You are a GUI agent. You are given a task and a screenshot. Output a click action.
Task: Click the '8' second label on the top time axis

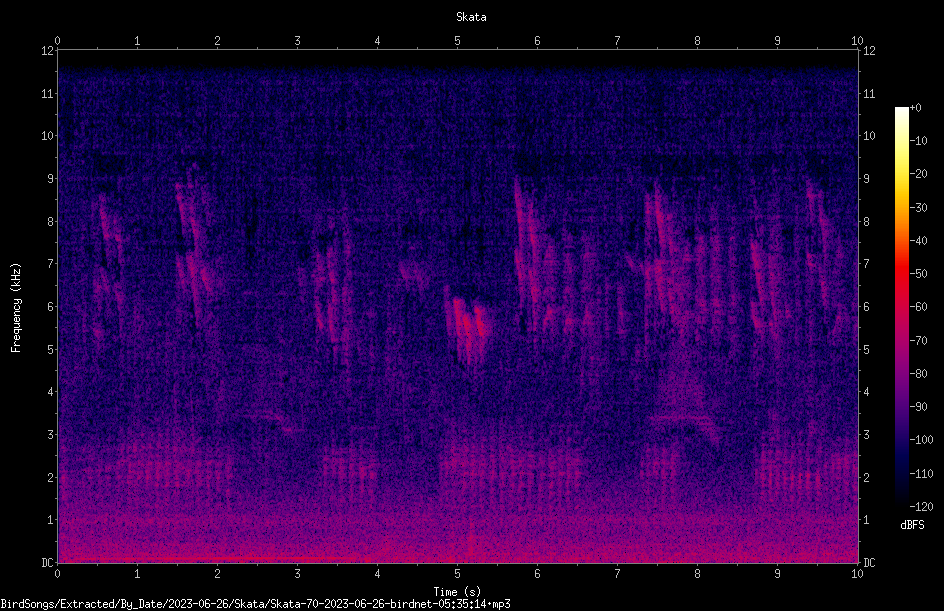point(697,40)
